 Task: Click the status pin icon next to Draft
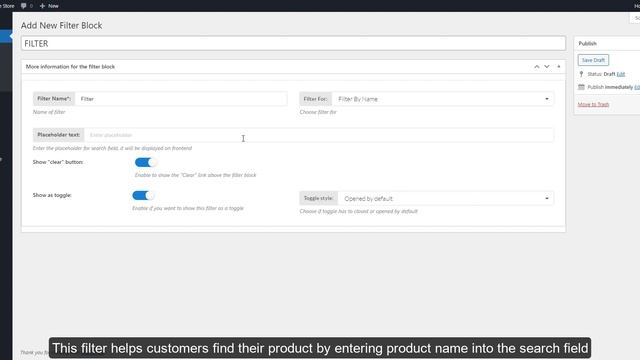click(582, 74)
